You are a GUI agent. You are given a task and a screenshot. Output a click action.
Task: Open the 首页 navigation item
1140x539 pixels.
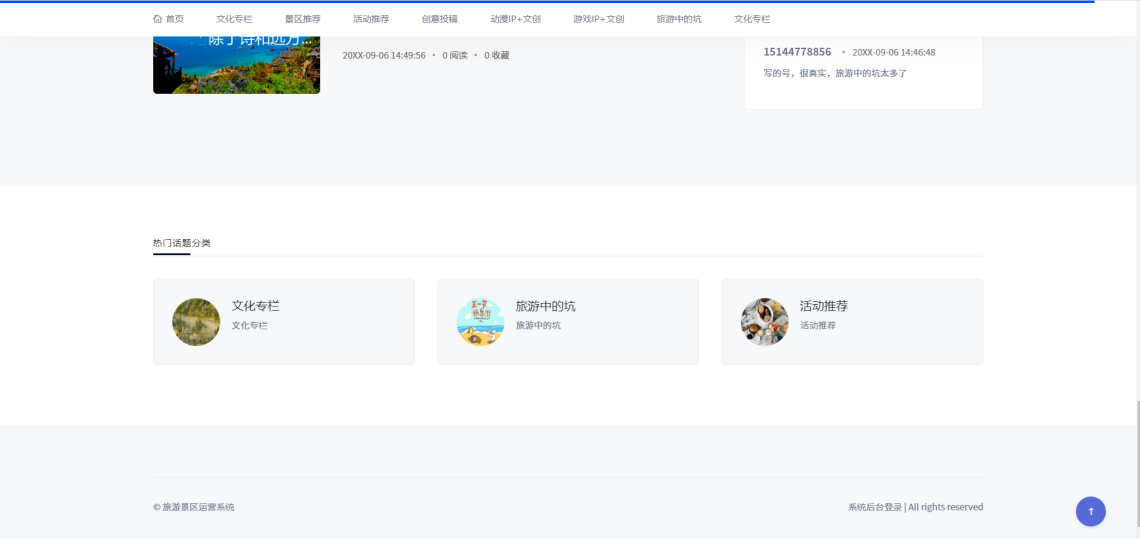[169, 19]
